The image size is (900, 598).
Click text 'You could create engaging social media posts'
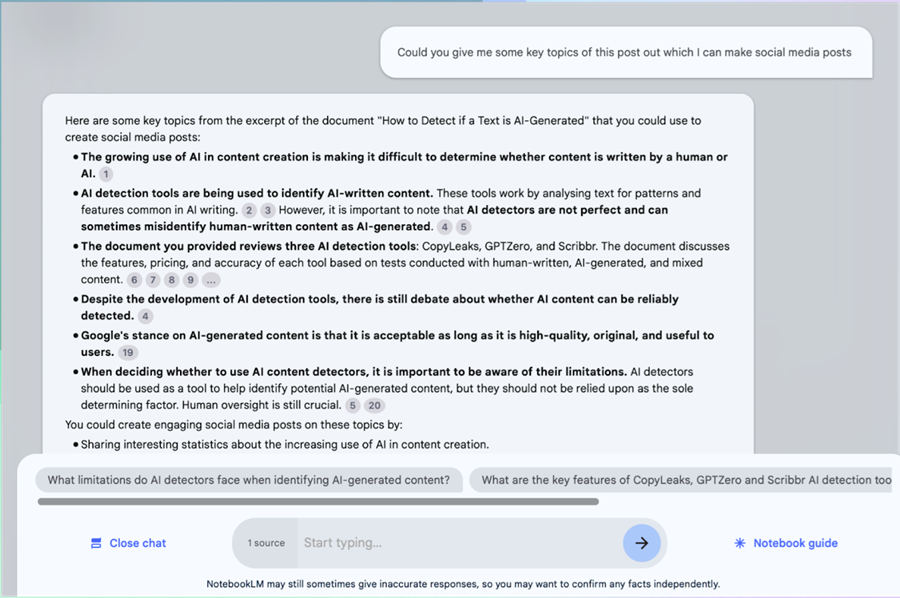click(234, 425)
